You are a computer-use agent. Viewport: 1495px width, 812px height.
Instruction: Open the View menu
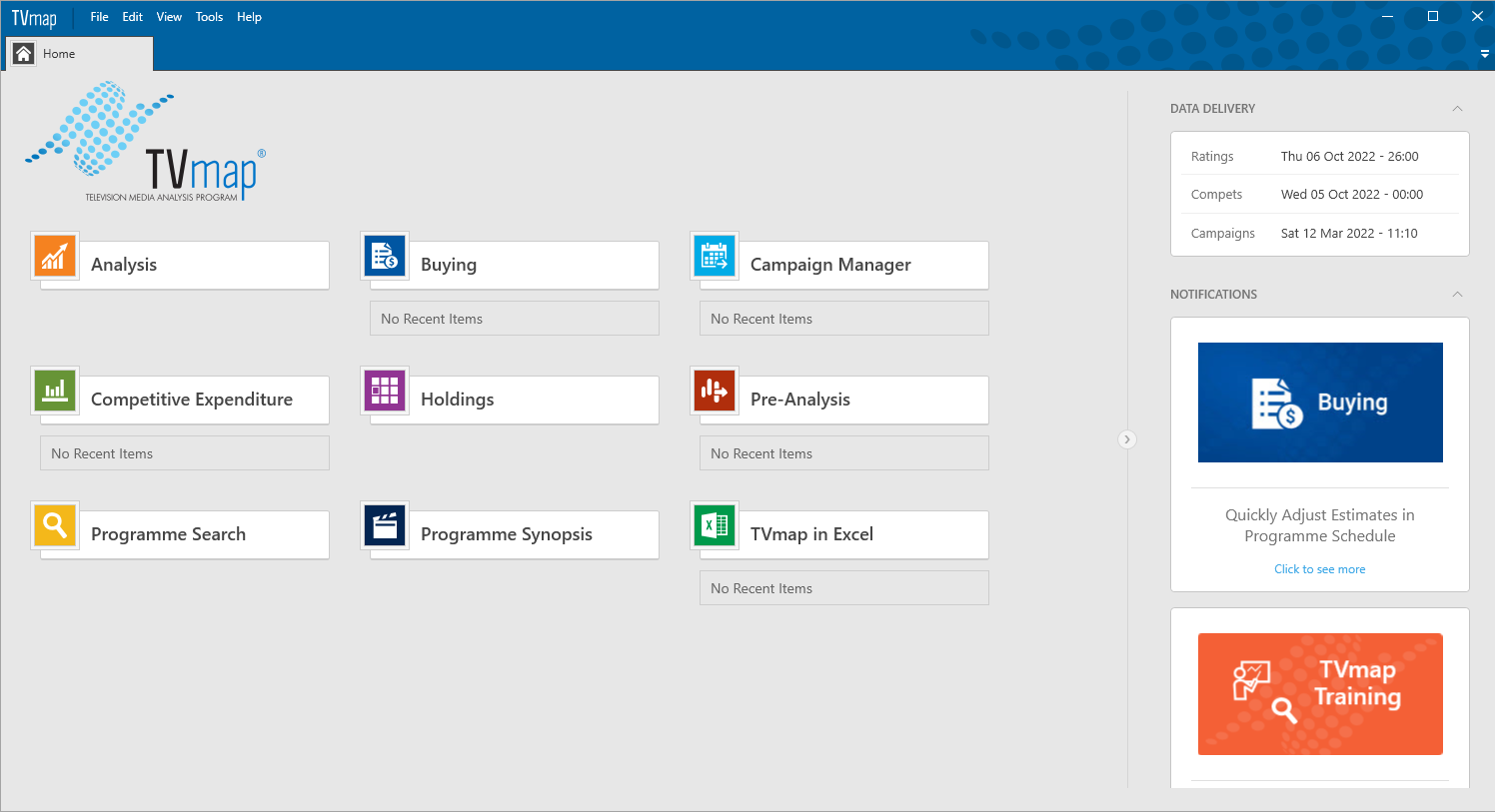(x=169, y=17)
